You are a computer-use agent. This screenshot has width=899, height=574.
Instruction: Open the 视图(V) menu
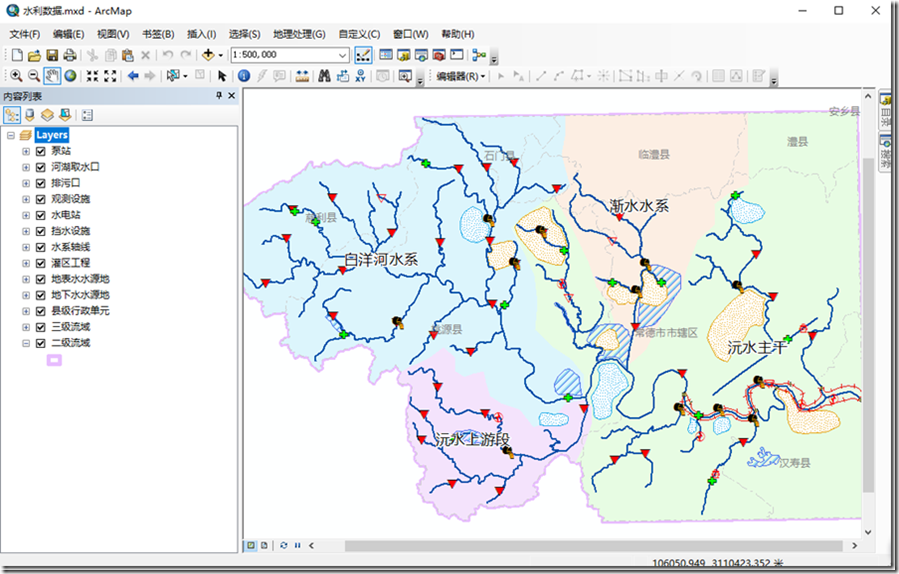pyautogui.click(x=113, y=34)
